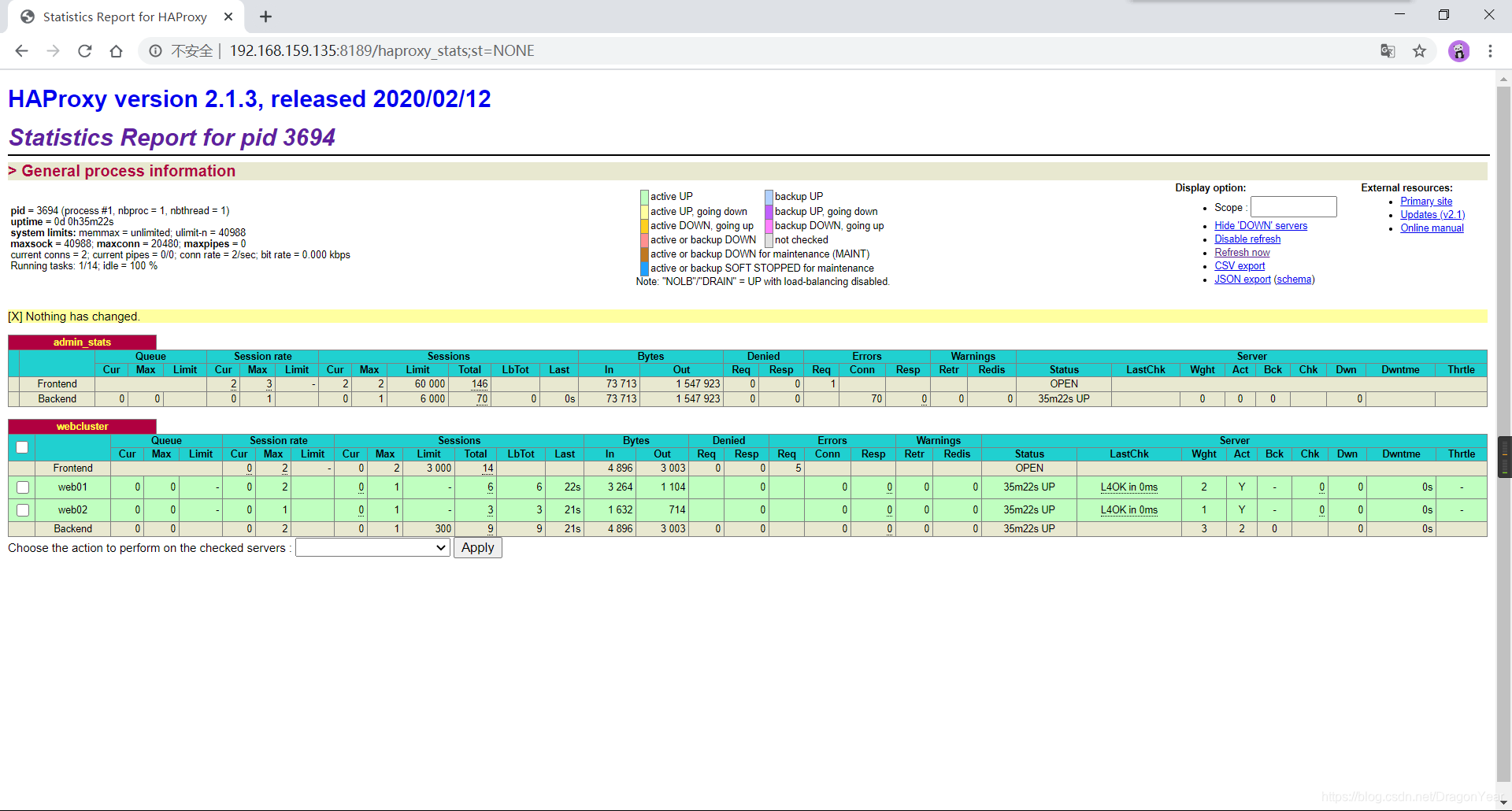This screenshot has height=811, width=1512.
Task: Click the admin_stats proxy header
Action: [82, 343]
